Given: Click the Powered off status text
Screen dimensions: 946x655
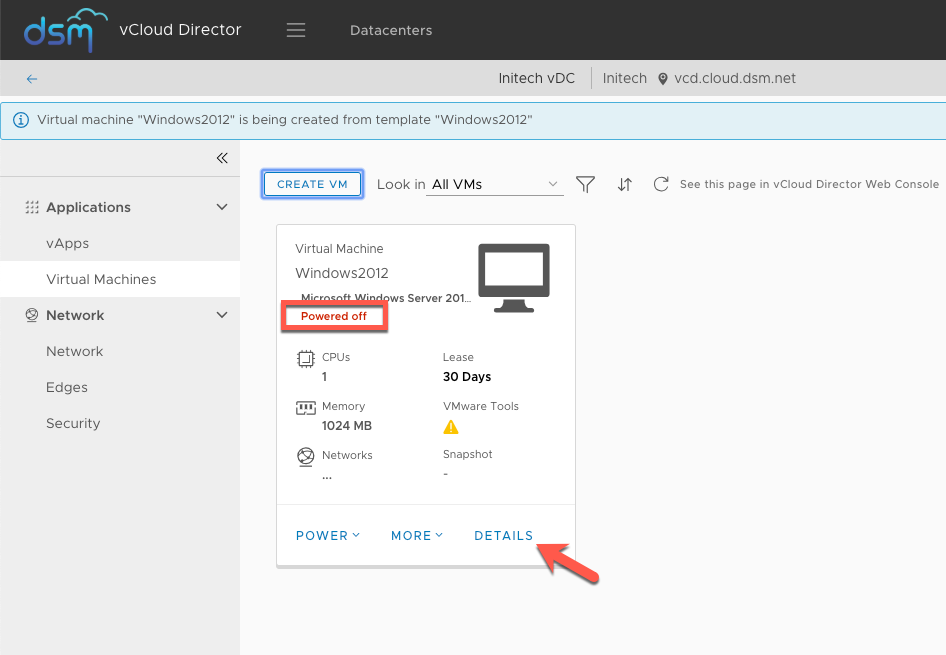Looking at the screenshot, I should point(334,316).
